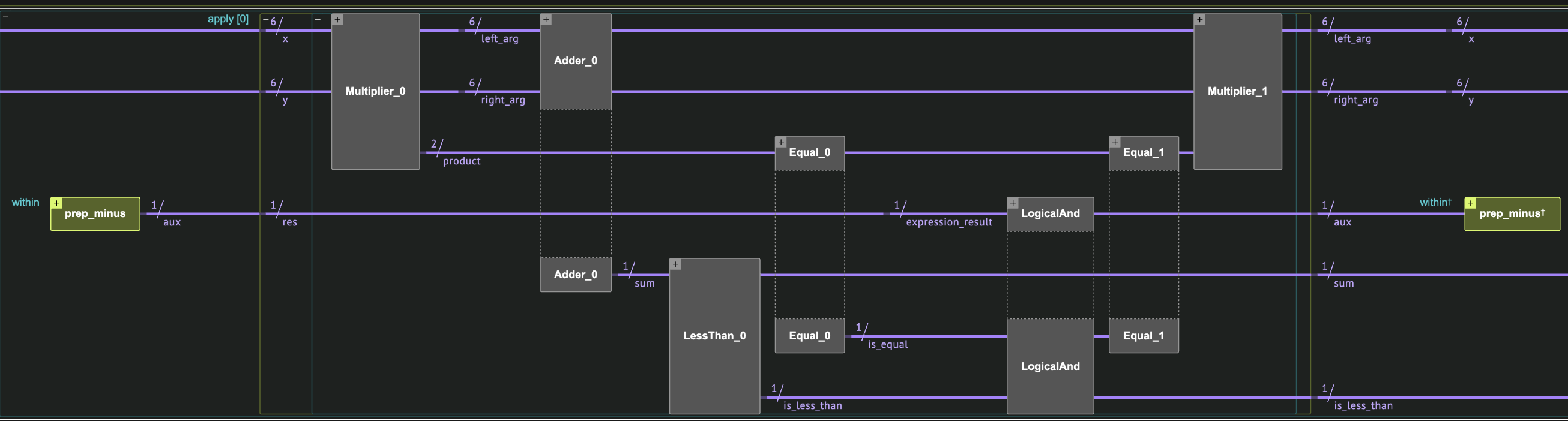Expand Multiplier_1 using its plus icon
The height and width of the screenshot is (421, 1568).
coord(1200,20)
